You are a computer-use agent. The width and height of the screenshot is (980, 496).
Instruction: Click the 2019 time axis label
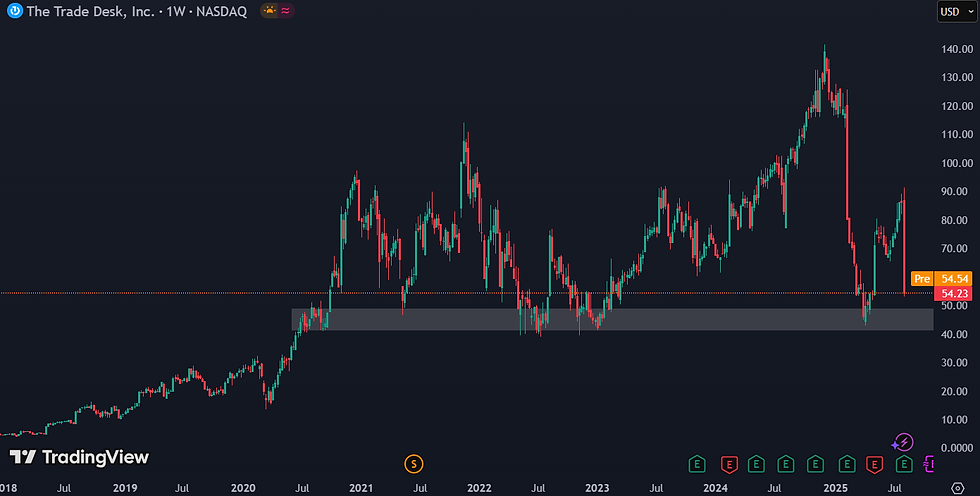pos(125,489)
